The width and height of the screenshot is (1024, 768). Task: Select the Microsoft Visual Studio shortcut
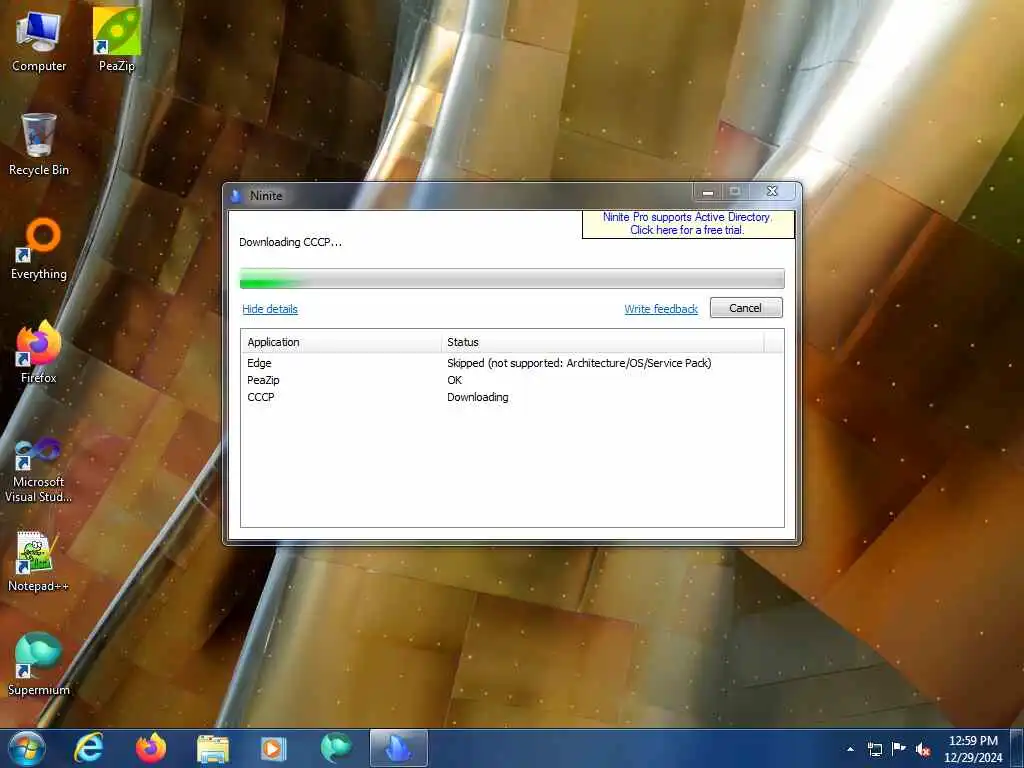pos(39,470)
